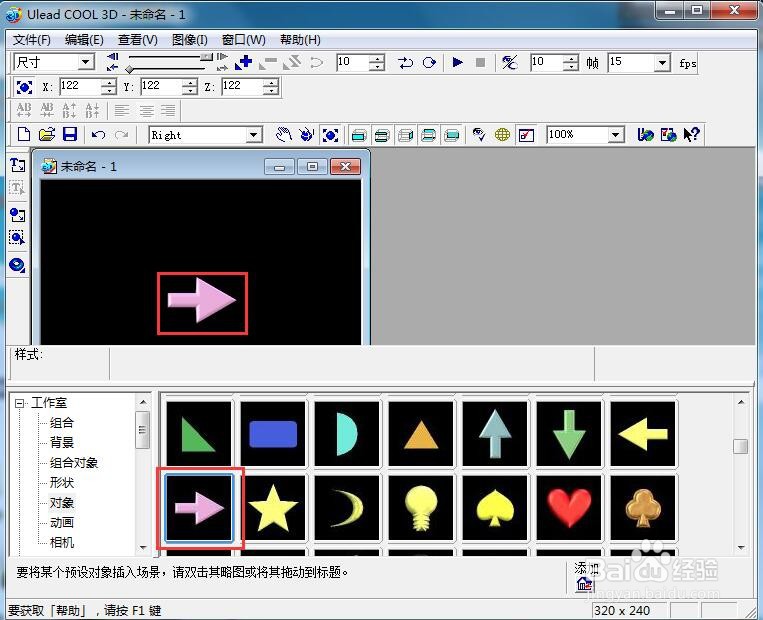This screenshot has height=620, width=763.
Task: Open the 查看(V) menu
Action: click(x=138, y=40)
